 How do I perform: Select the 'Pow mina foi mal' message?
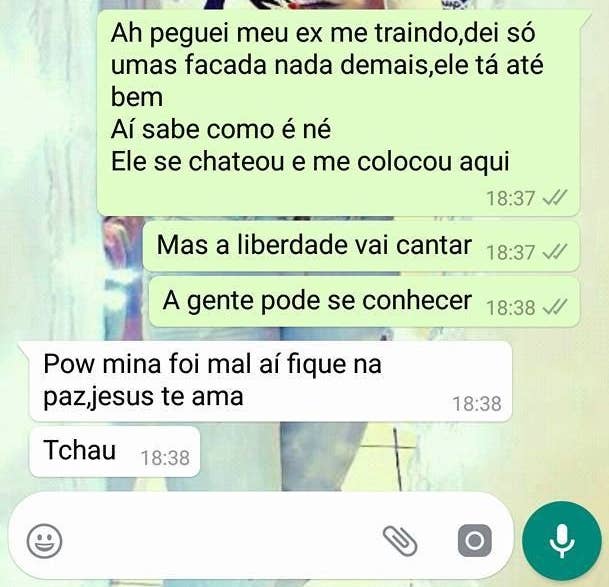[x=270, y=381]
